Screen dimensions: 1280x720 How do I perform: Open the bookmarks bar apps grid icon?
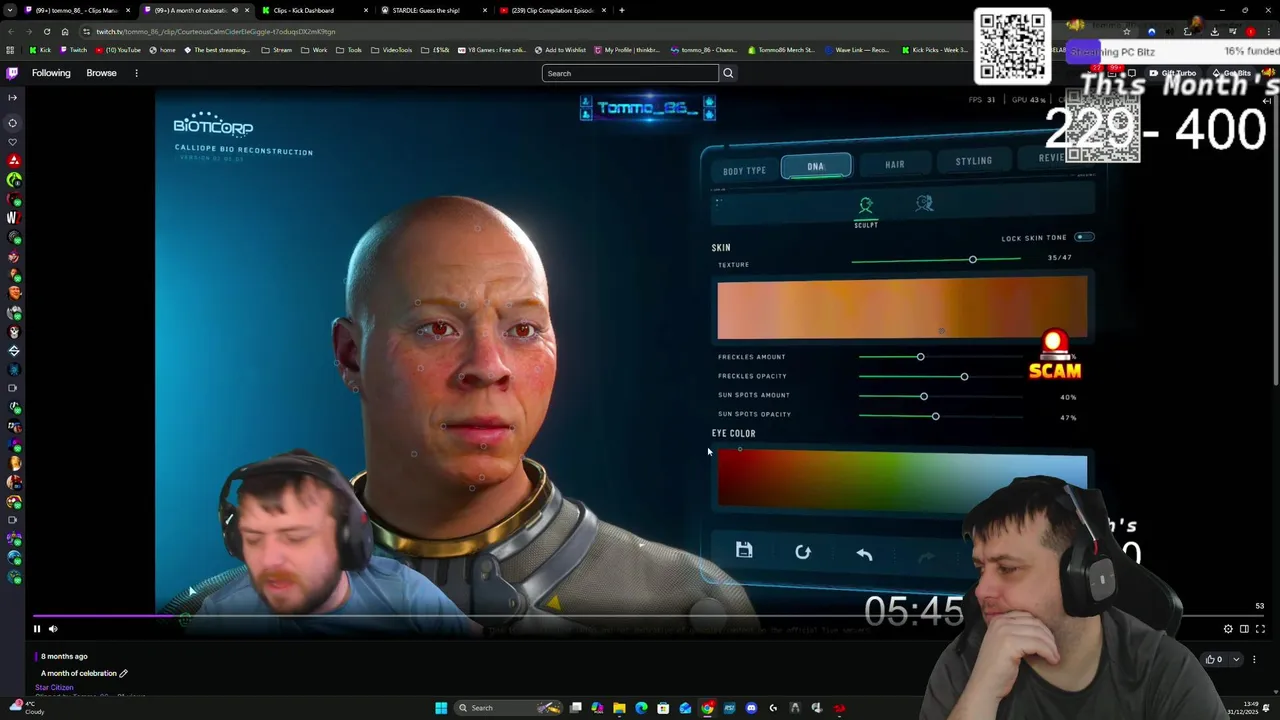[x=10, y=50]
